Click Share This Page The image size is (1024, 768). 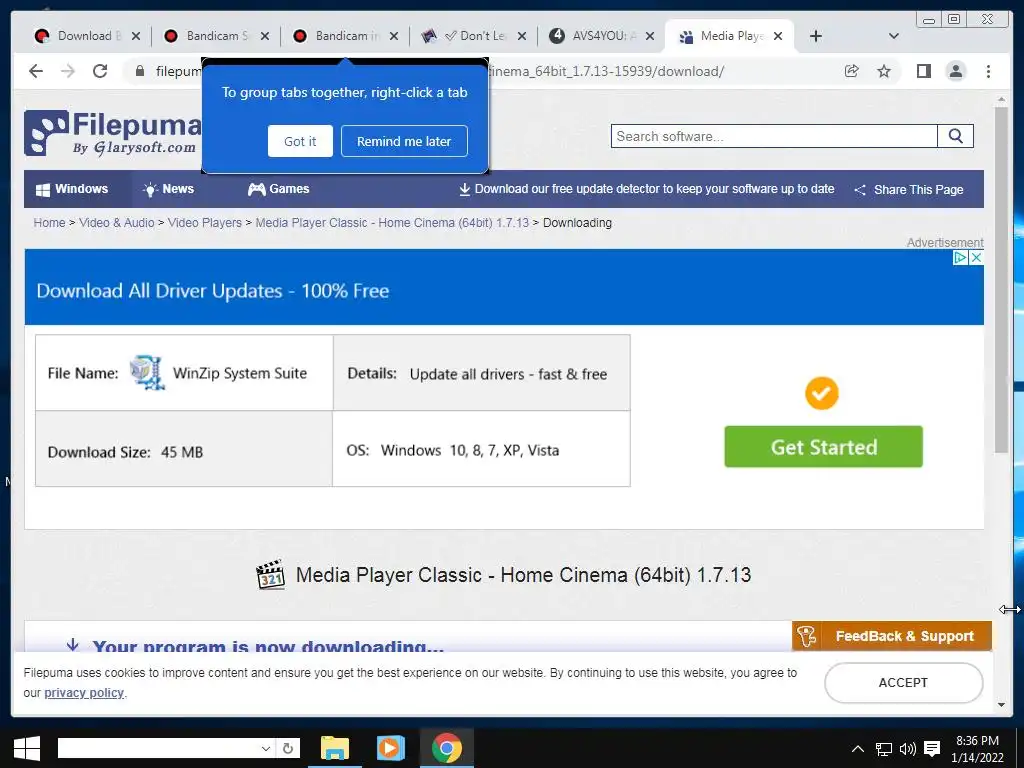click(908, 189)
